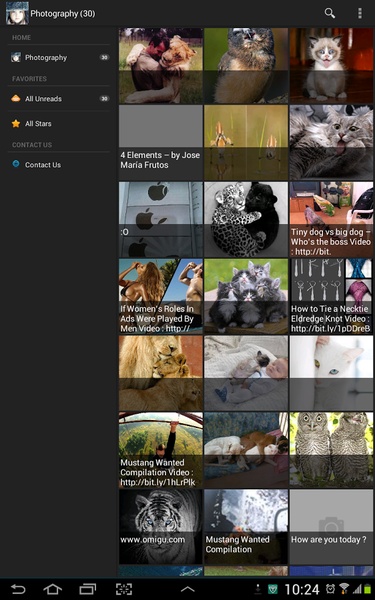Screen dimensions: 375x600
Task: Open the recent apps button
Action: coord(88,589)
